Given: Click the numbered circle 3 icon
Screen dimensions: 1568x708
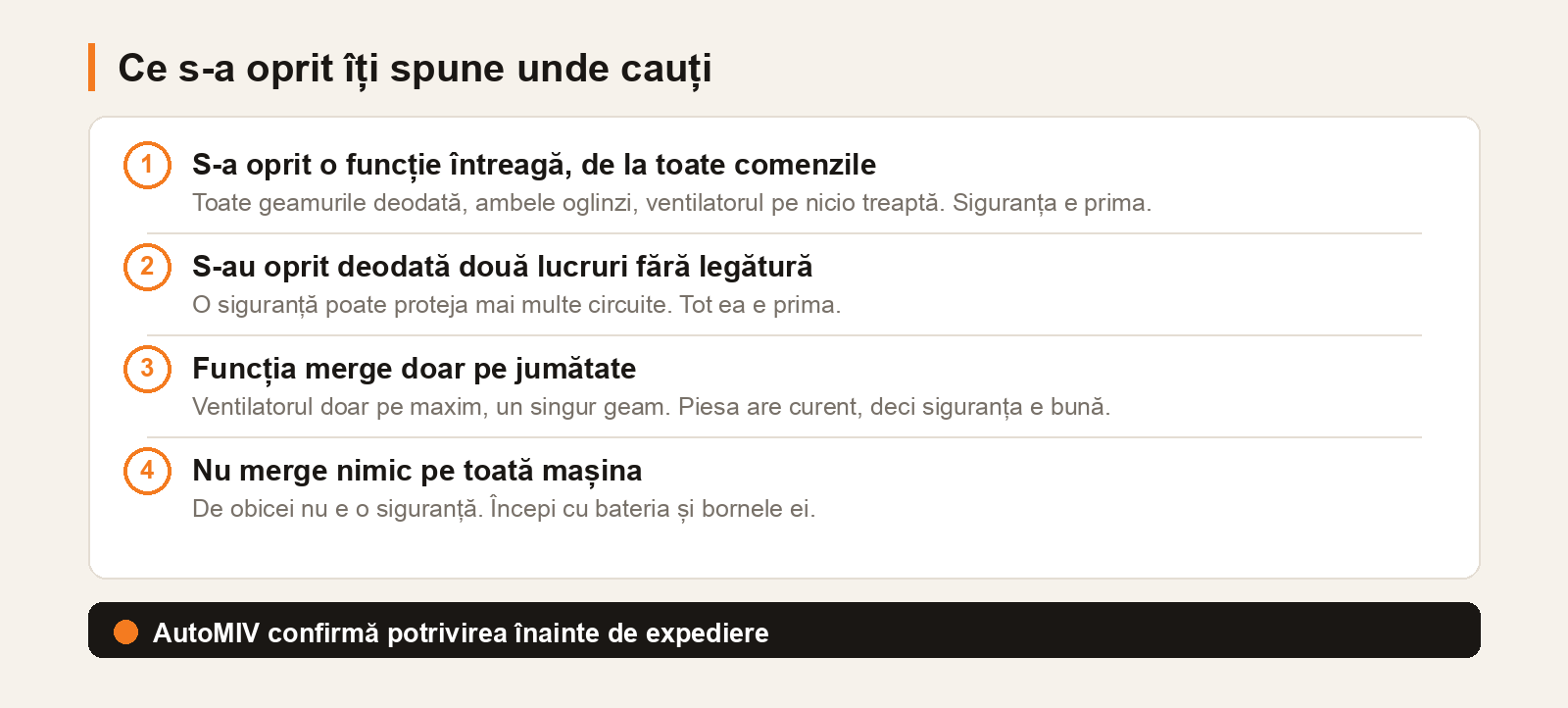Looking at the screenshot, I should click(147, 369).
